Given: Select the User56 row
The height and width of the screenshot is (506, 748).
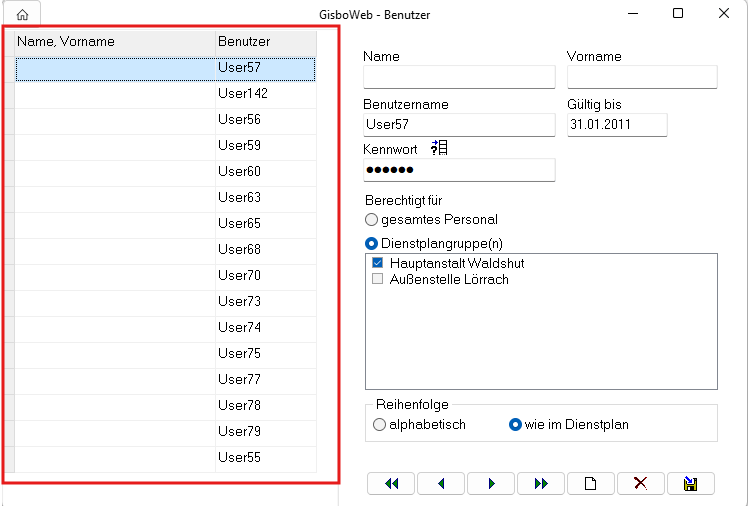Looking at the screenshot, I should [x=166, y=121].
